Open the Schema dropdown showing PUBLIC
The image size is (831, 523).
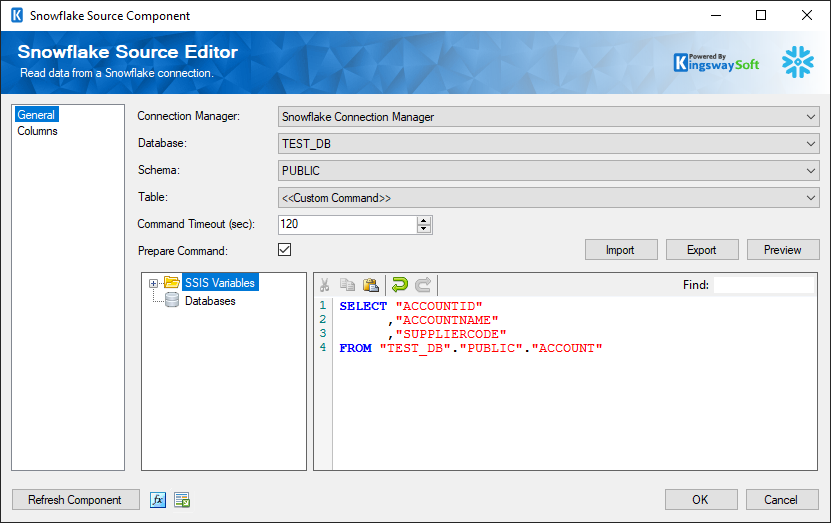[549, 171]
